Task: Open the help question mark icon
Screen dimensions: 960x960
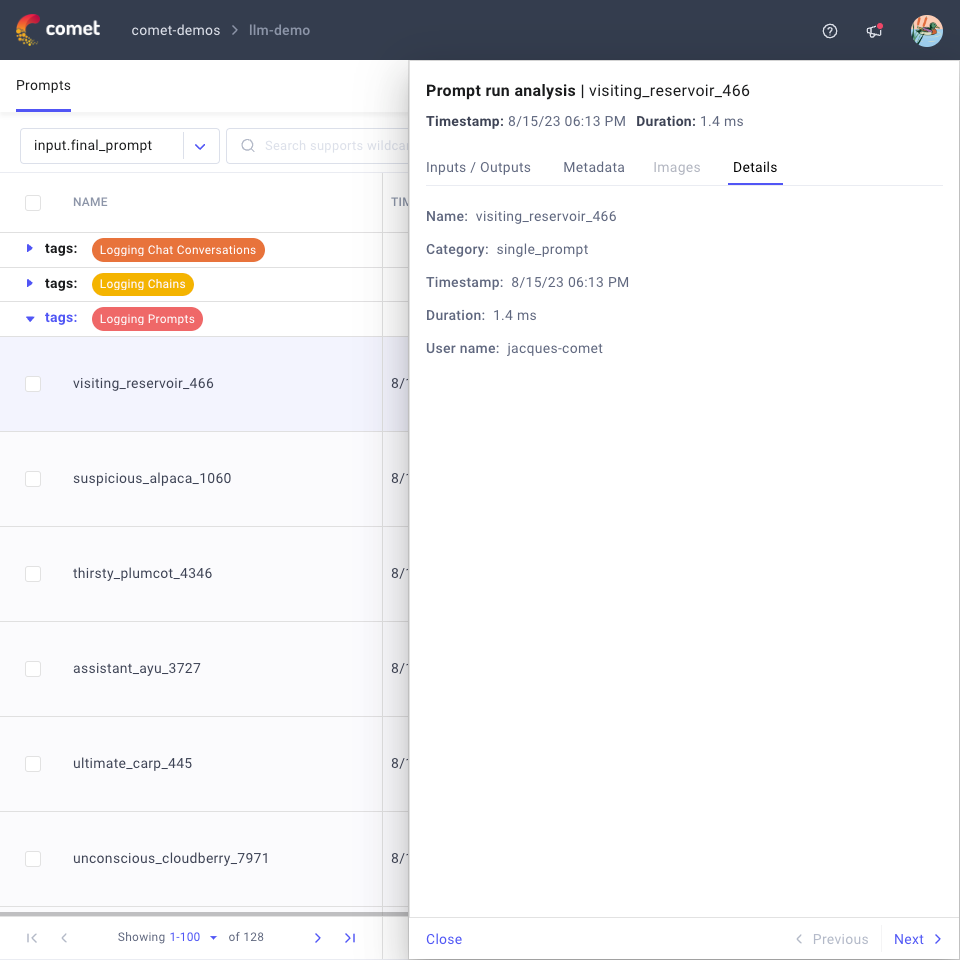Action: pos(829,31)
